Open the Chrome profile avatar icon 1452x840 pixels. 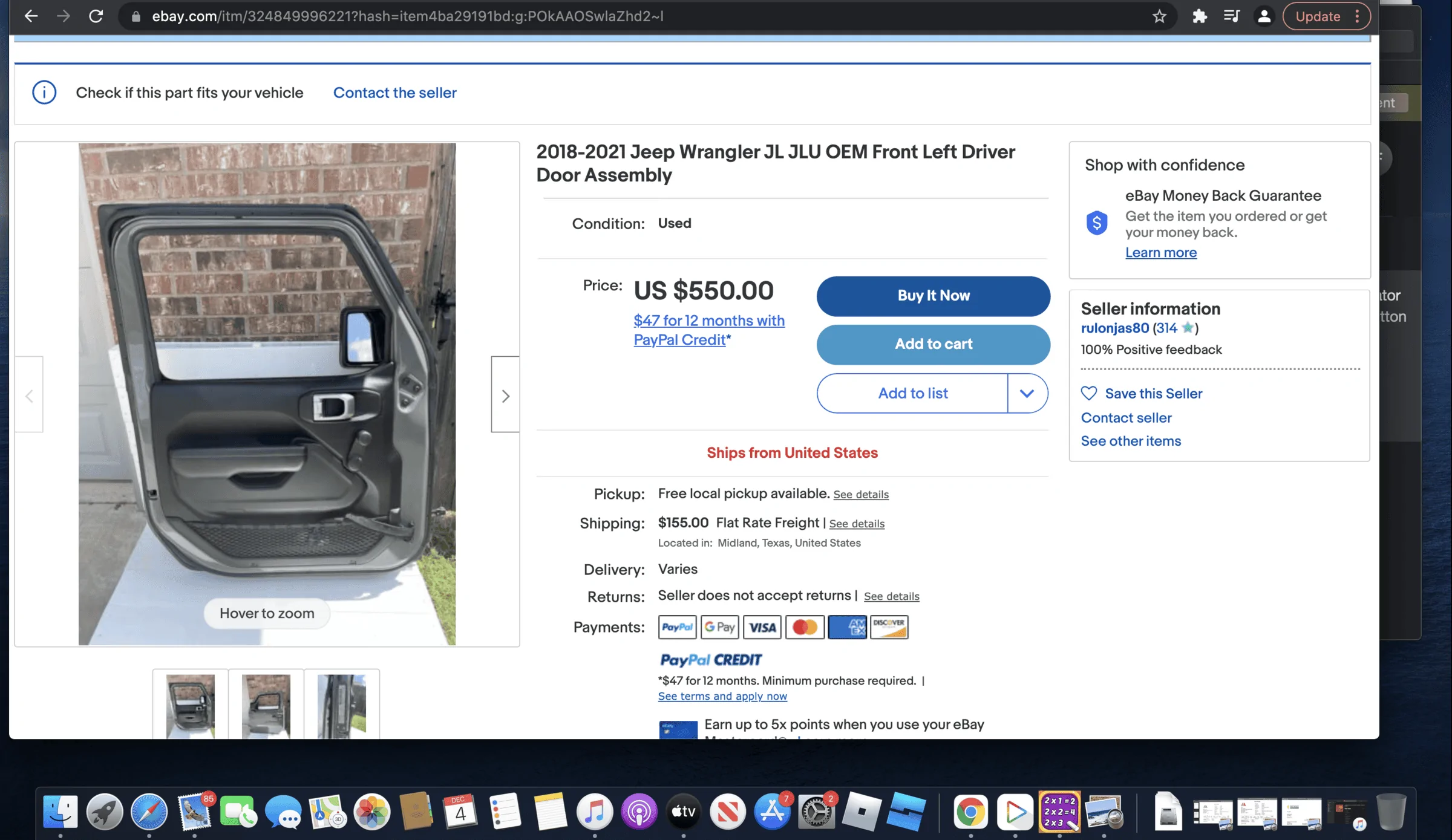pyautogui.click(x=1264, y=16)
